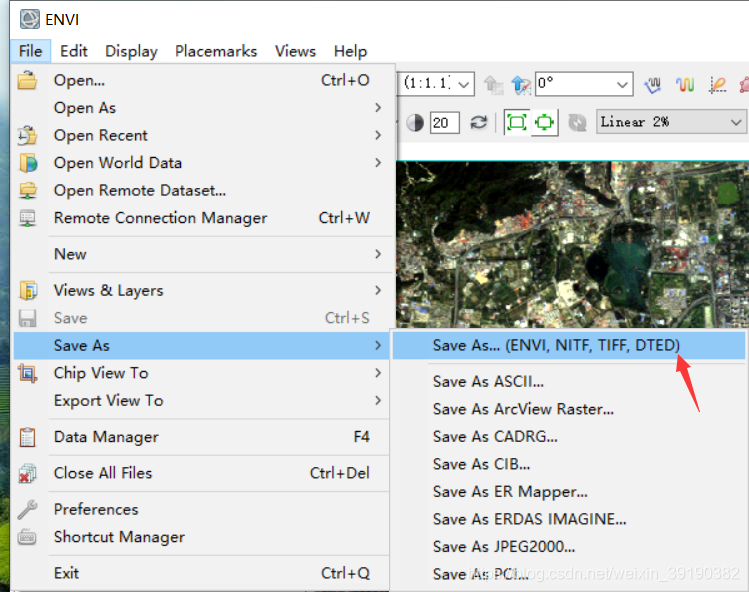Viewport: 749px width, 592px height.
Task: Click the Views & Layers icon
Action: (28, 290)
